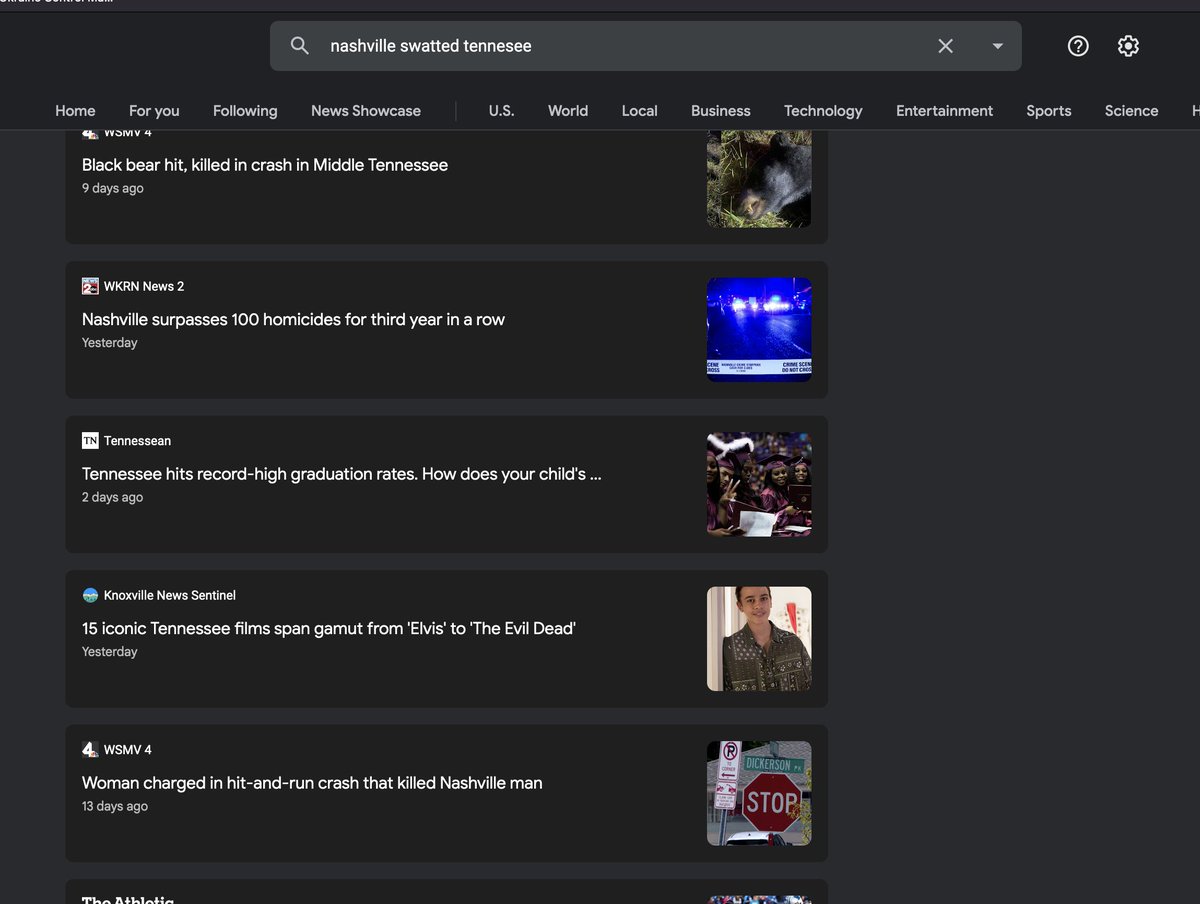
Task: Open the Science section
Action: pos(1132,111)
